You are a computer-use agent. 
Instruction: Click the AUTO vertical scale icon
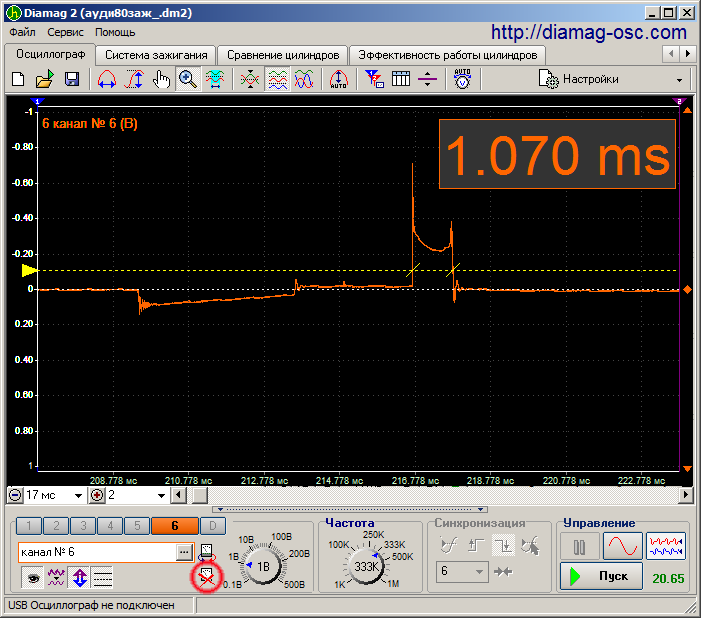tap(338, 80)
